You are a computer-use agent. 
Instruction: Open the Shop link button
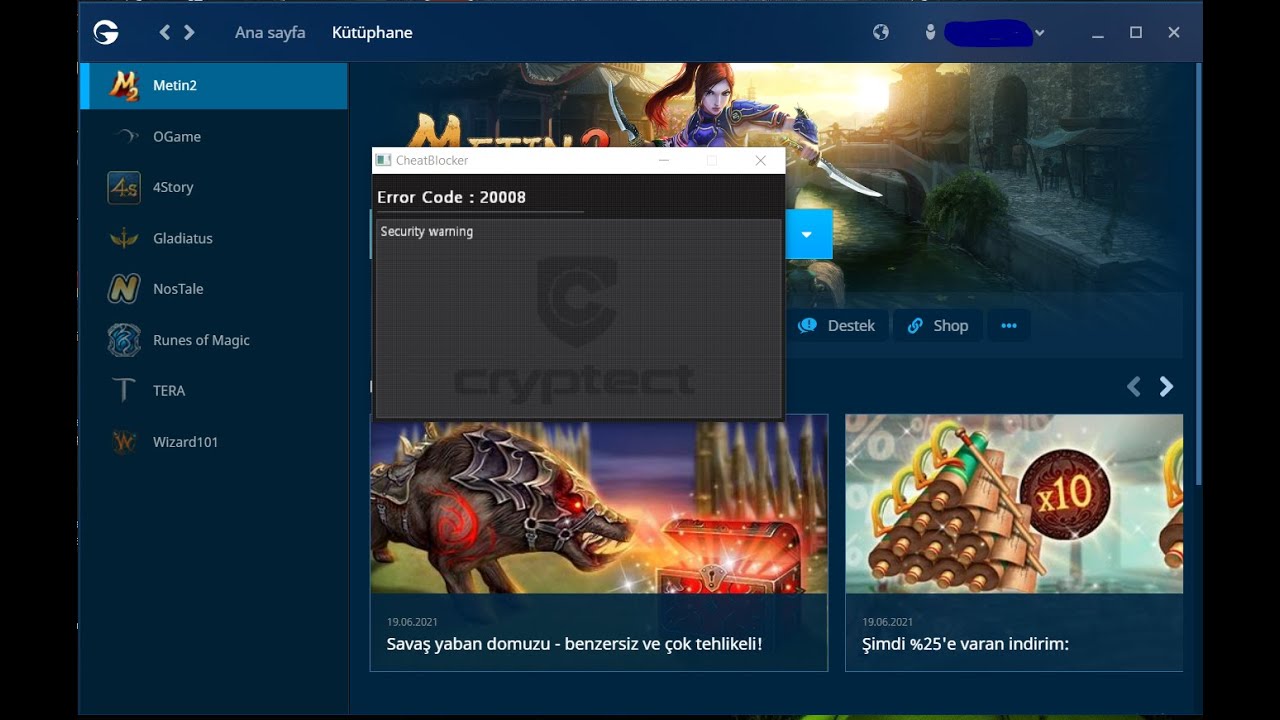point(938,326)
